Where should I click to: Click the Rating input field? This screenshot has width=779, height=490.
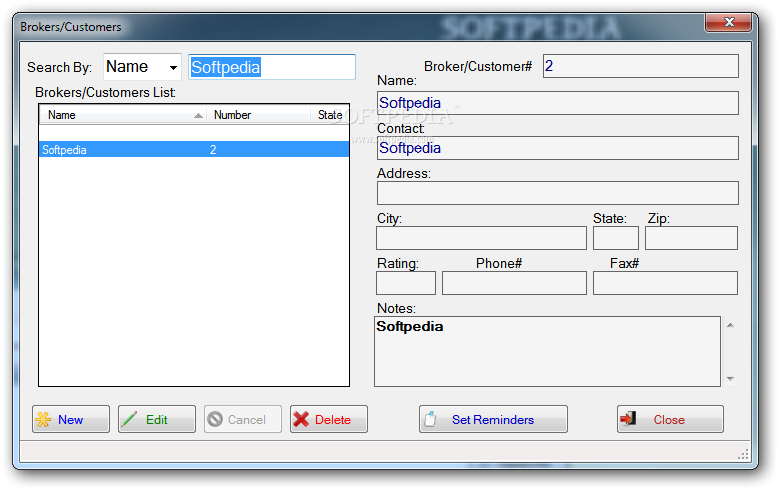406,283
